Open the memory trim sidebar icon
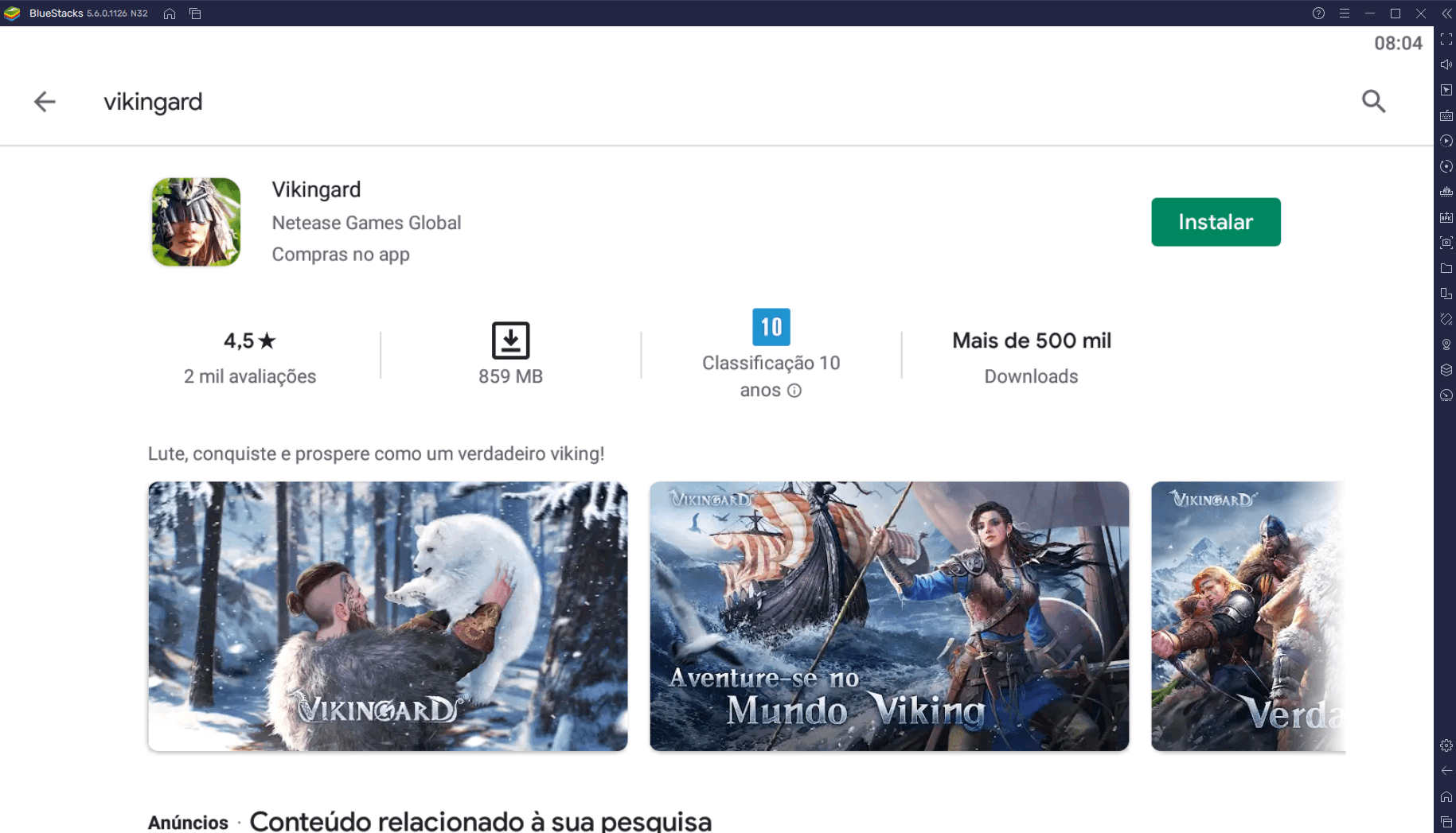The height and width of the screenshot is (833, 1456). (1446, 192)
